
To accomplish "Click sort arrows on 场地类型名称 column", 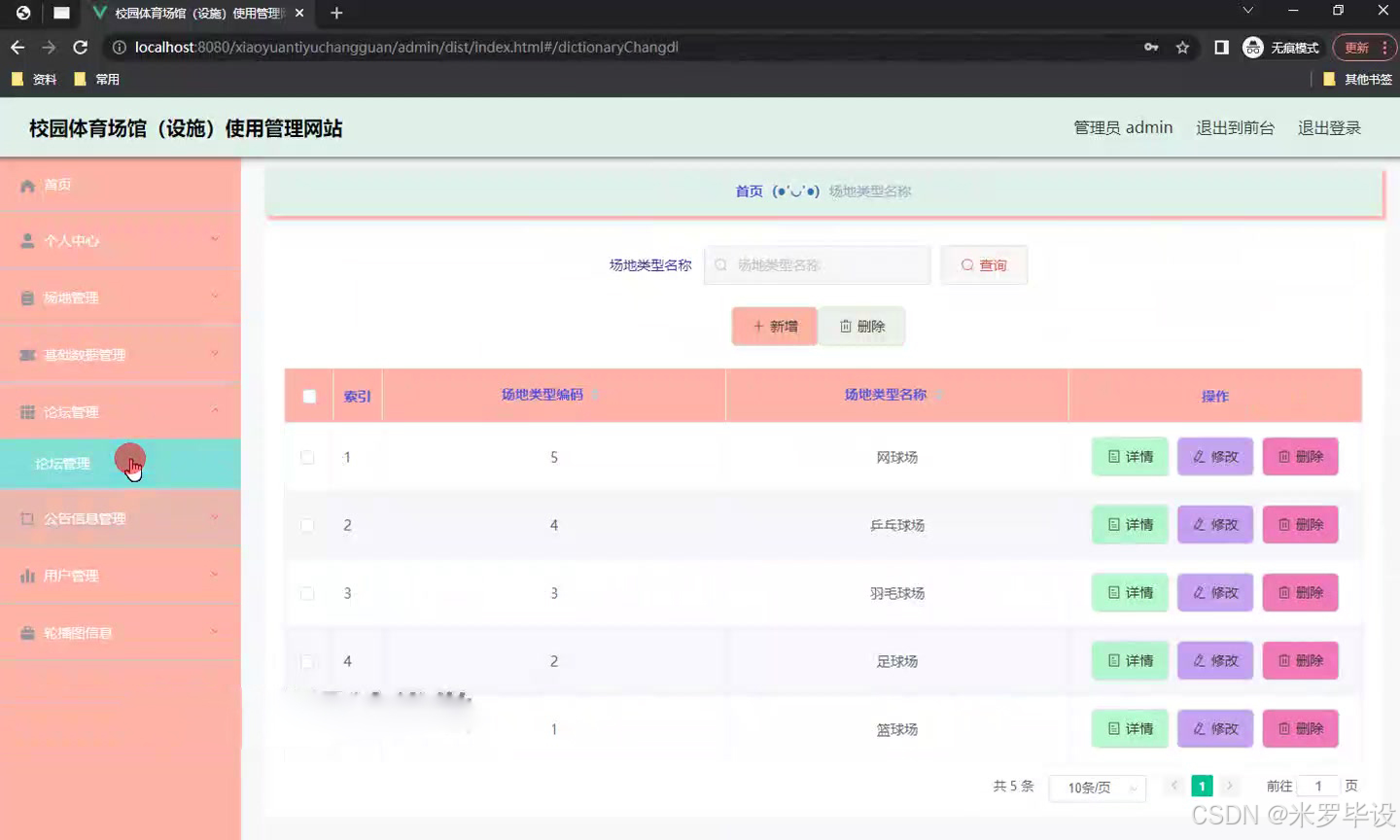I will tap(938, 395).
